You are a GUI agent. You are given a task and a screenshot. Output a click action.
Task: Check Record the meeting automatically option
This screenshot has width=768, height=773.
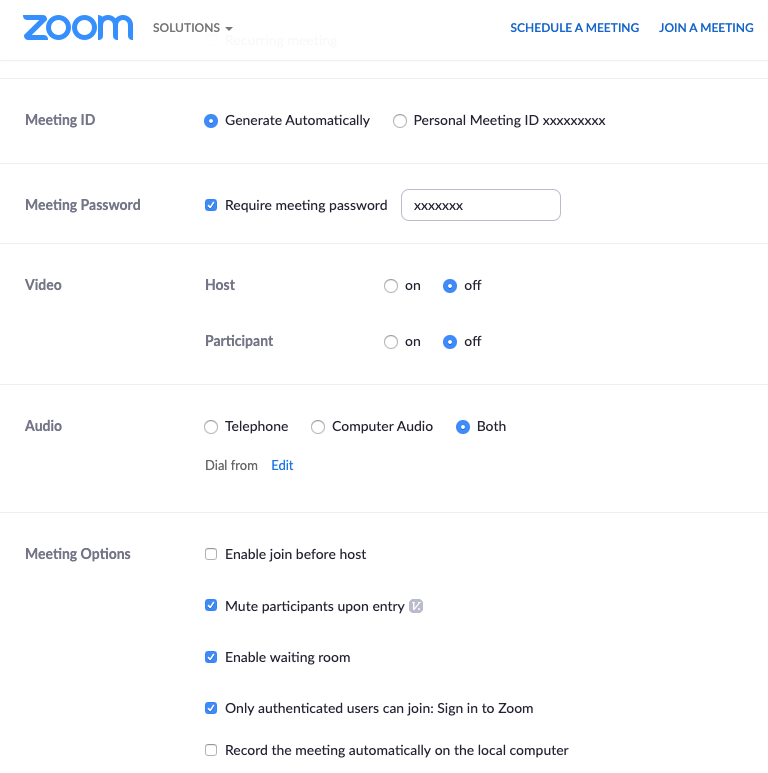click(211, 750)
